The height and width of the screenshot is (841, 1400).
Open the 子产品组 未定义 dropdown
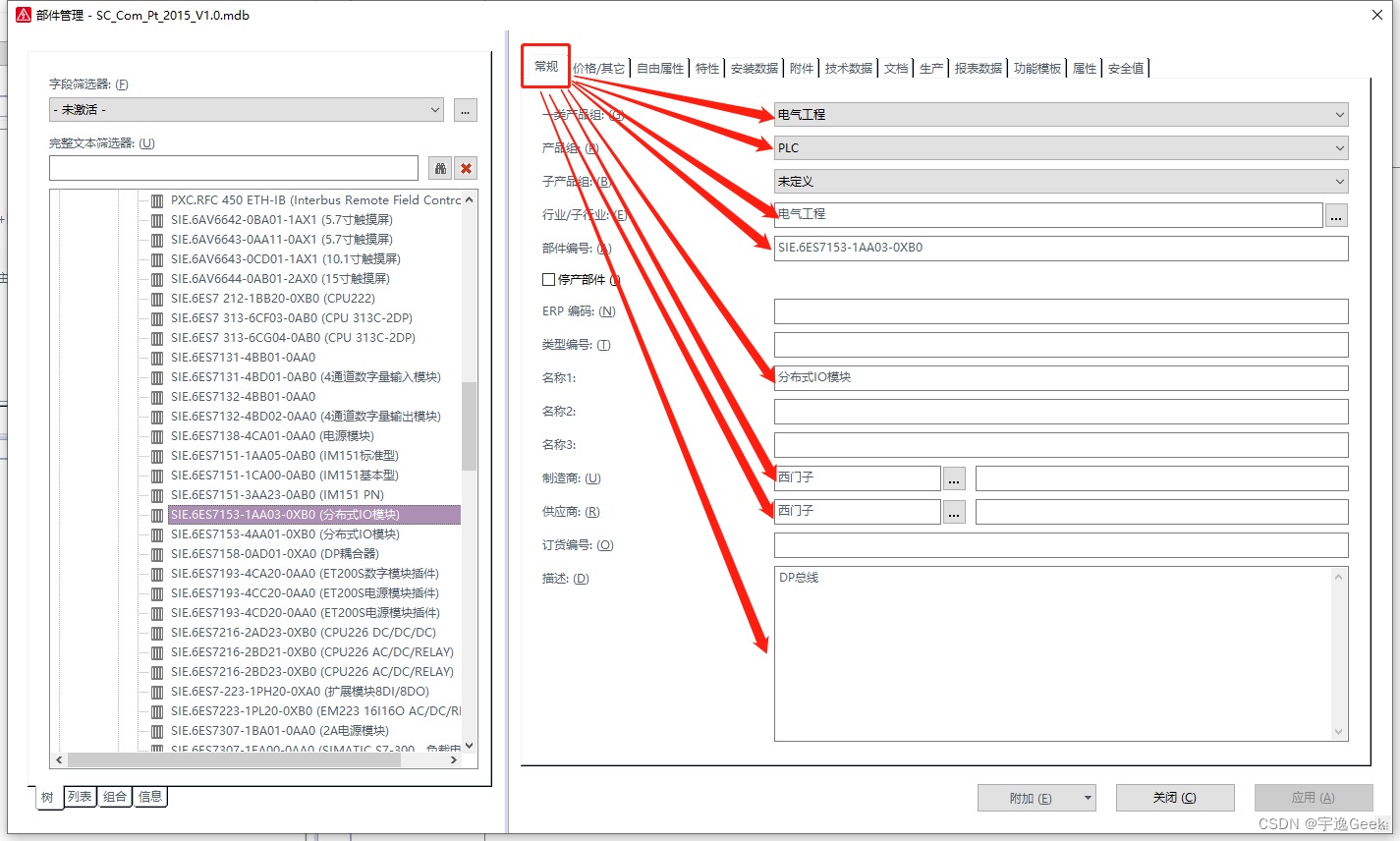pos(1060,182)
